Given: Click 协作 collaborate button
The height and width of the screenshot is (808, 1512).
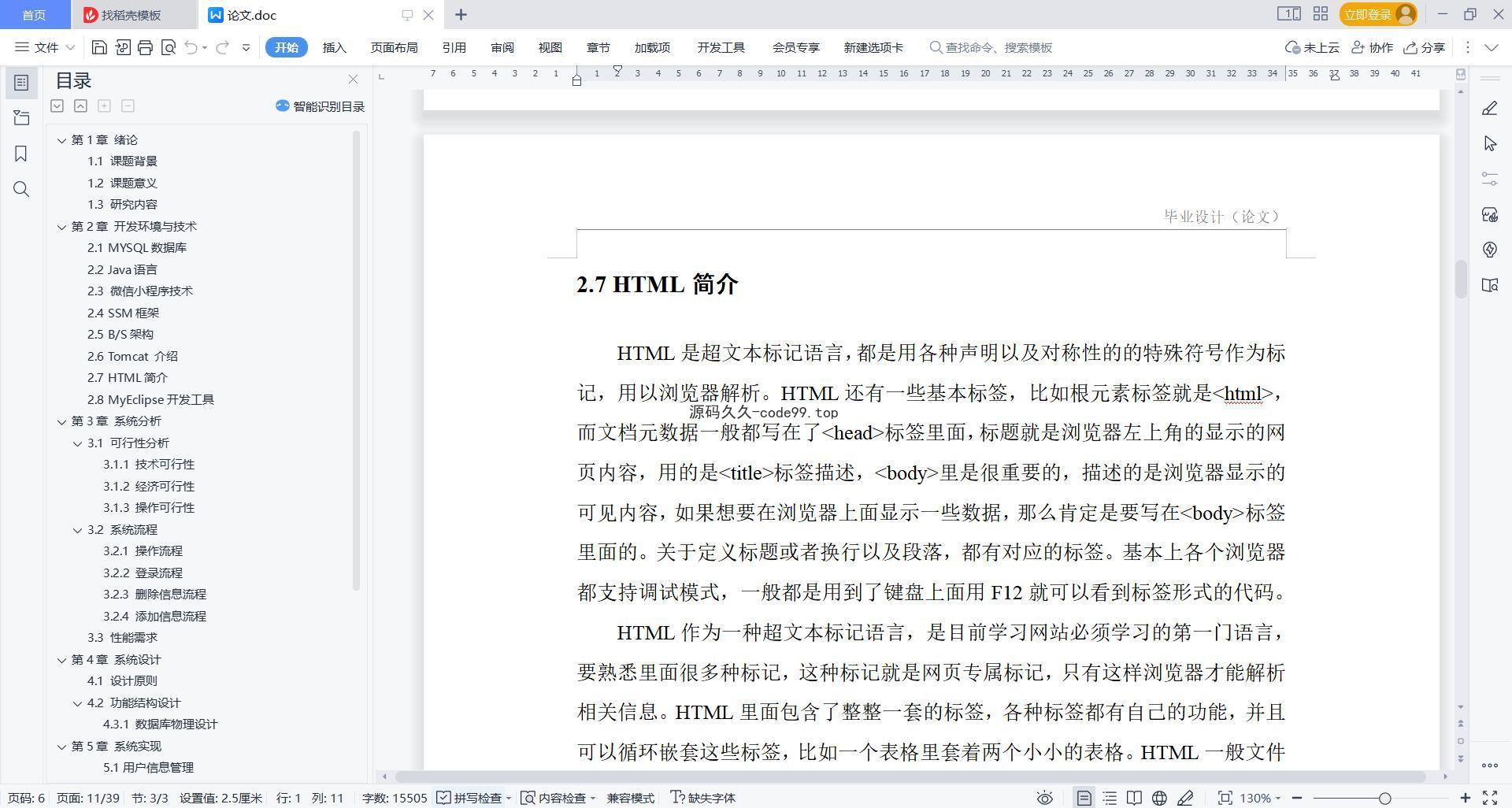Looking at the screenshot, I should pyautogui.click(x=1372, y=47).
